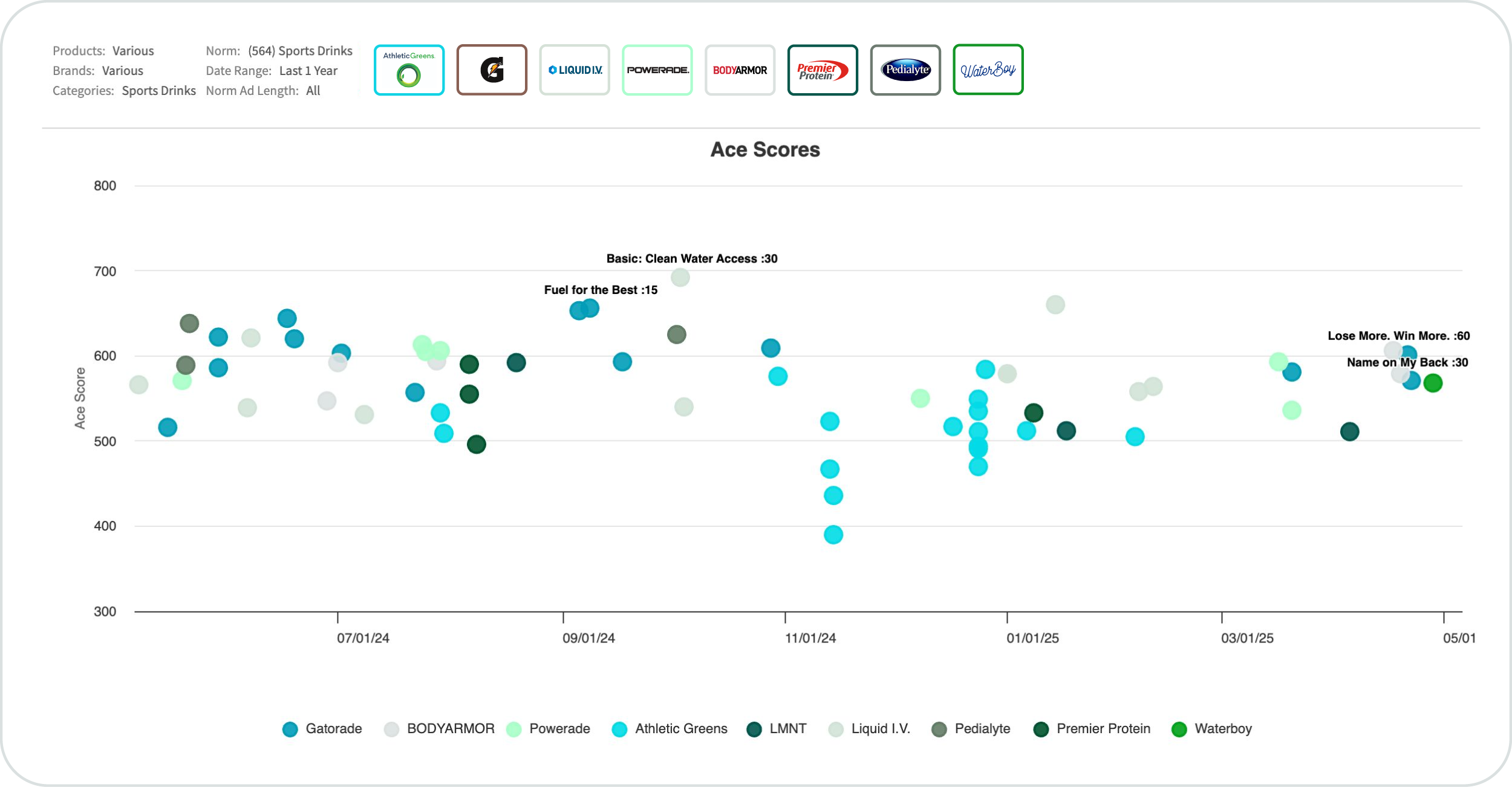Select the Athletic Greens brand logo tile
1512x787 pixels.
pyautogui.click(x=409, y=70)
